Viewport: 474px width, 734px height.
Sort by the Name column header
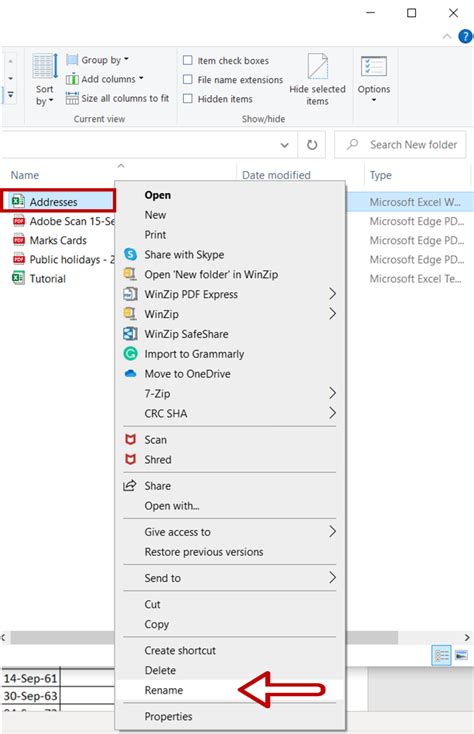[24, 175]
